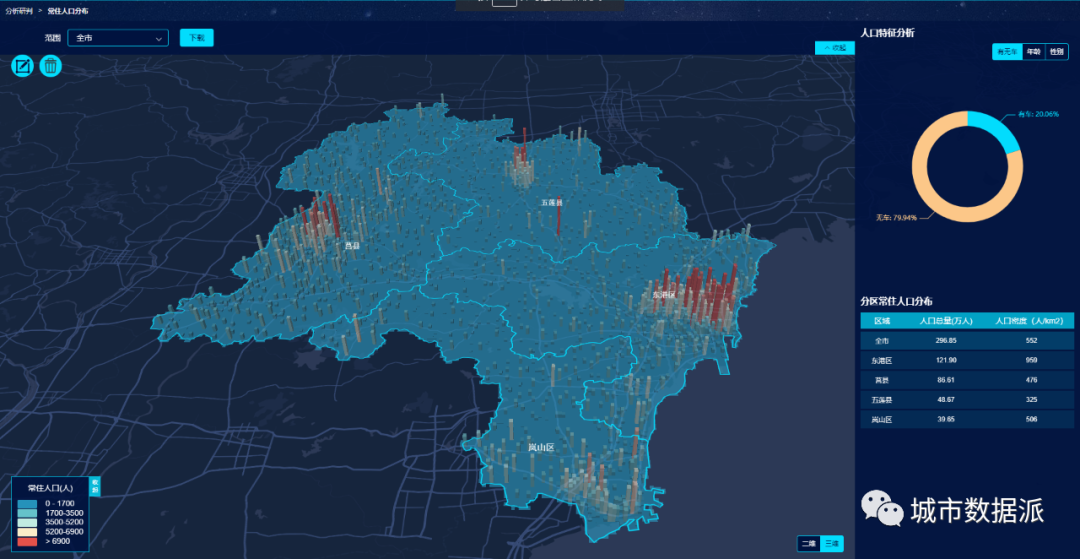Select the 岚山区 table row name
The width and height of the screenshot is (1080, 559).
click(882, 419)
